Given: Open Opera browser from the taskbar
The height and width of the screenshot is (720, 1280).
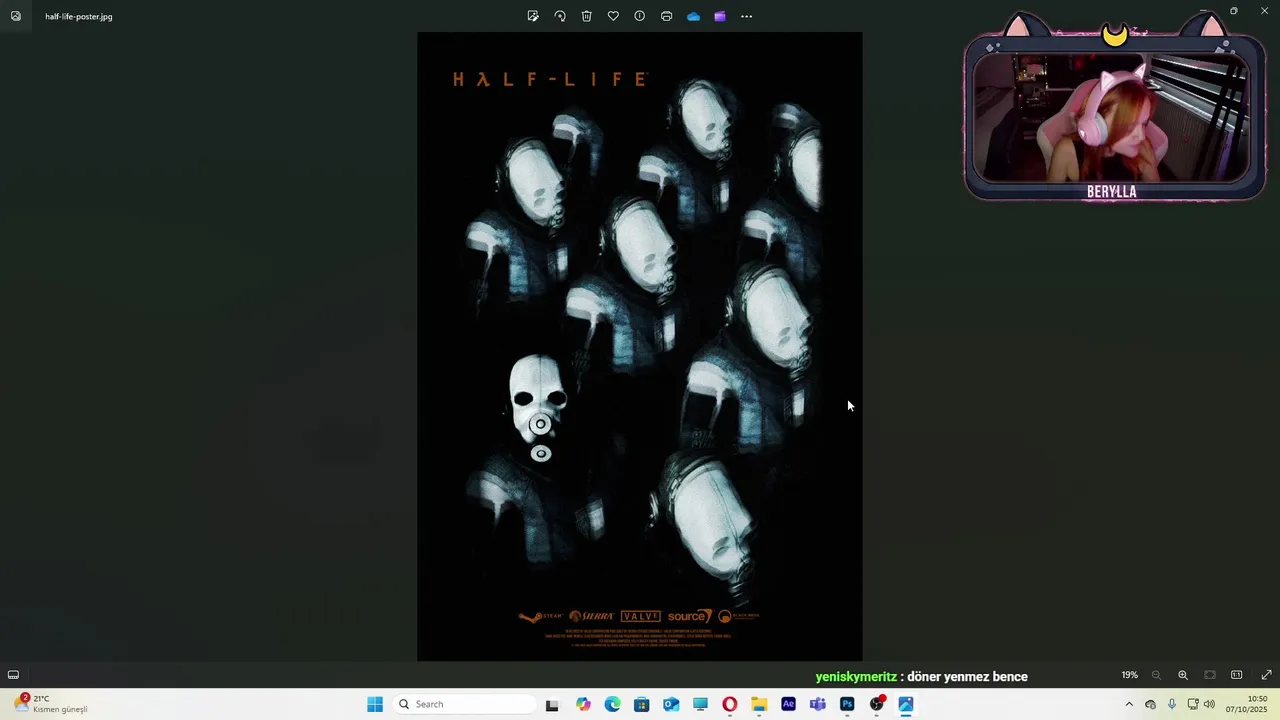Looking at the screenshot, I should pyautogui.click(x=730, y=704).
